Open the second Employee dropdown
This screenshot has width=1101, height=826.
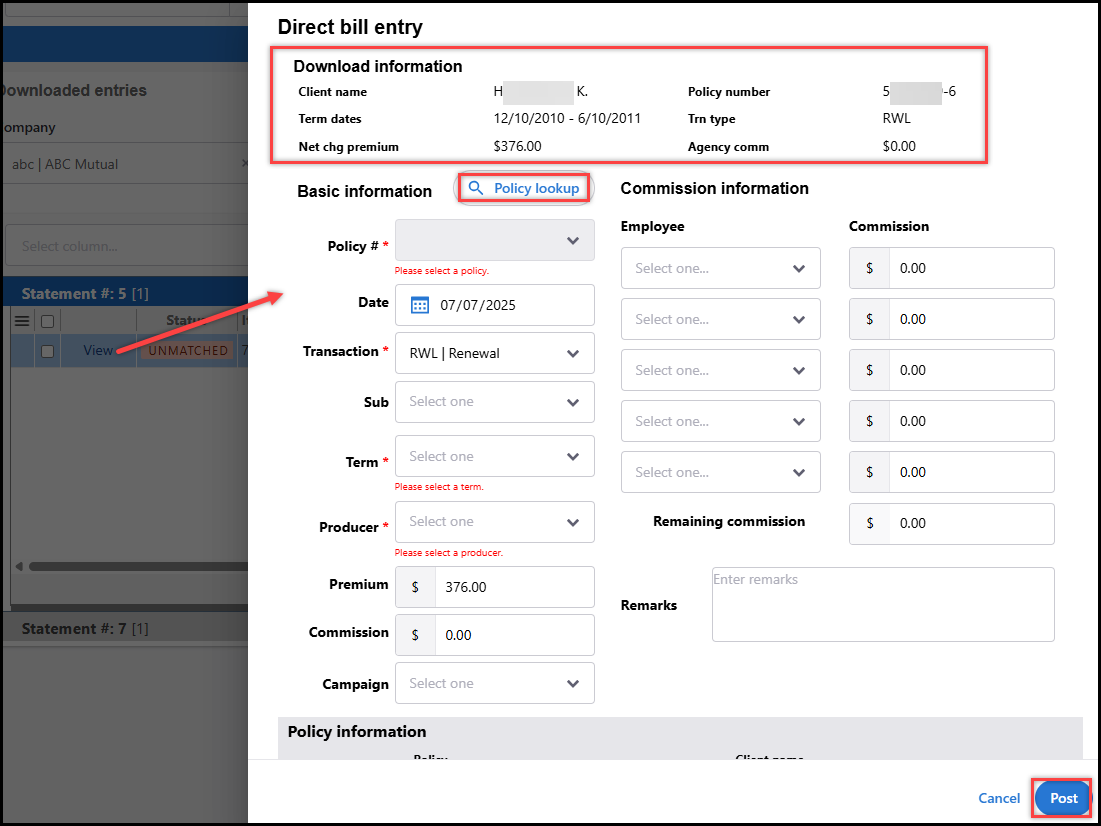coord(721,319)
